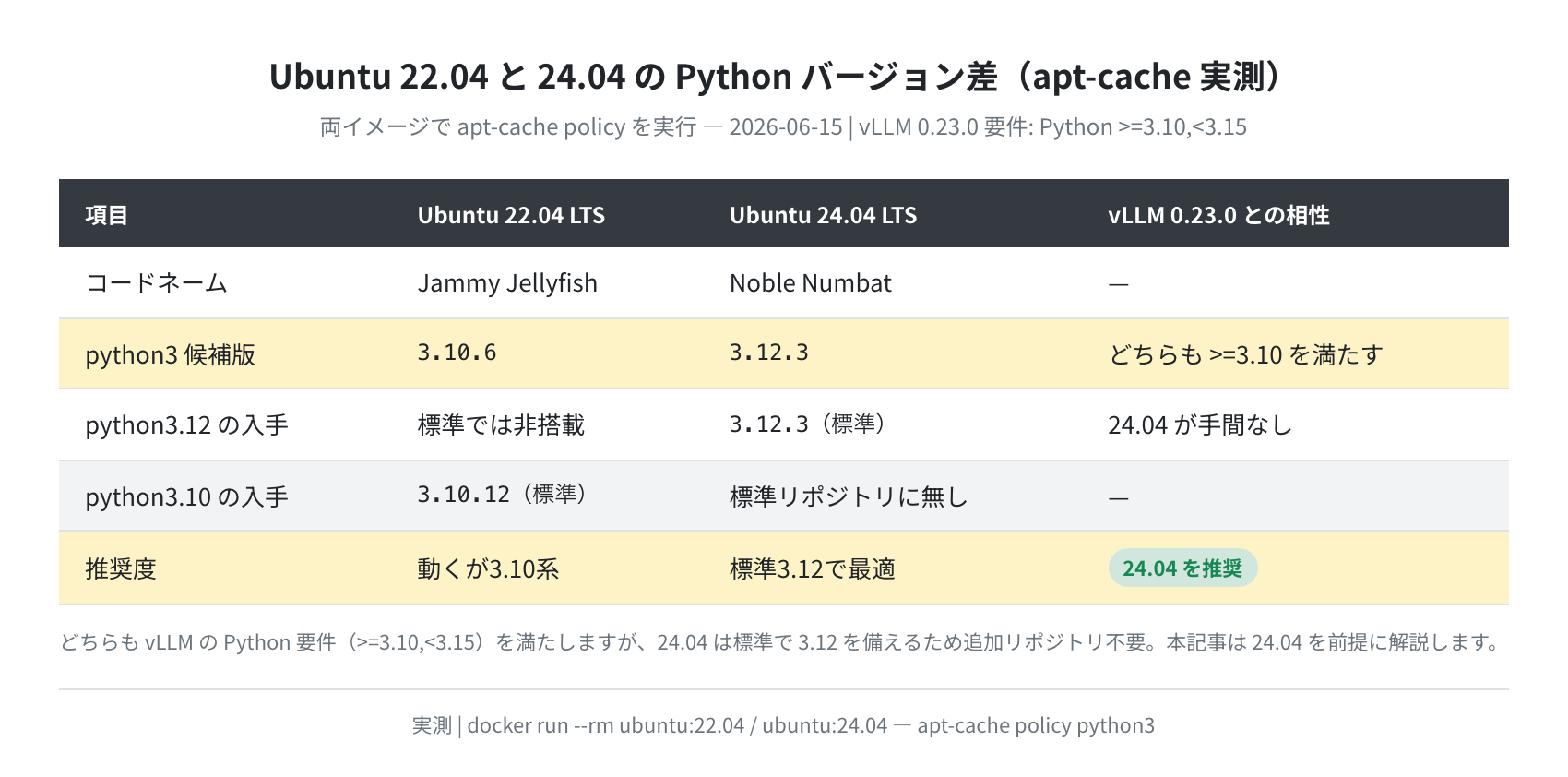1568x777 pixels.
Task: Select the subtitle line mentioning vLLM 0.23.0 要件
Action: click(x=783, y=126)
